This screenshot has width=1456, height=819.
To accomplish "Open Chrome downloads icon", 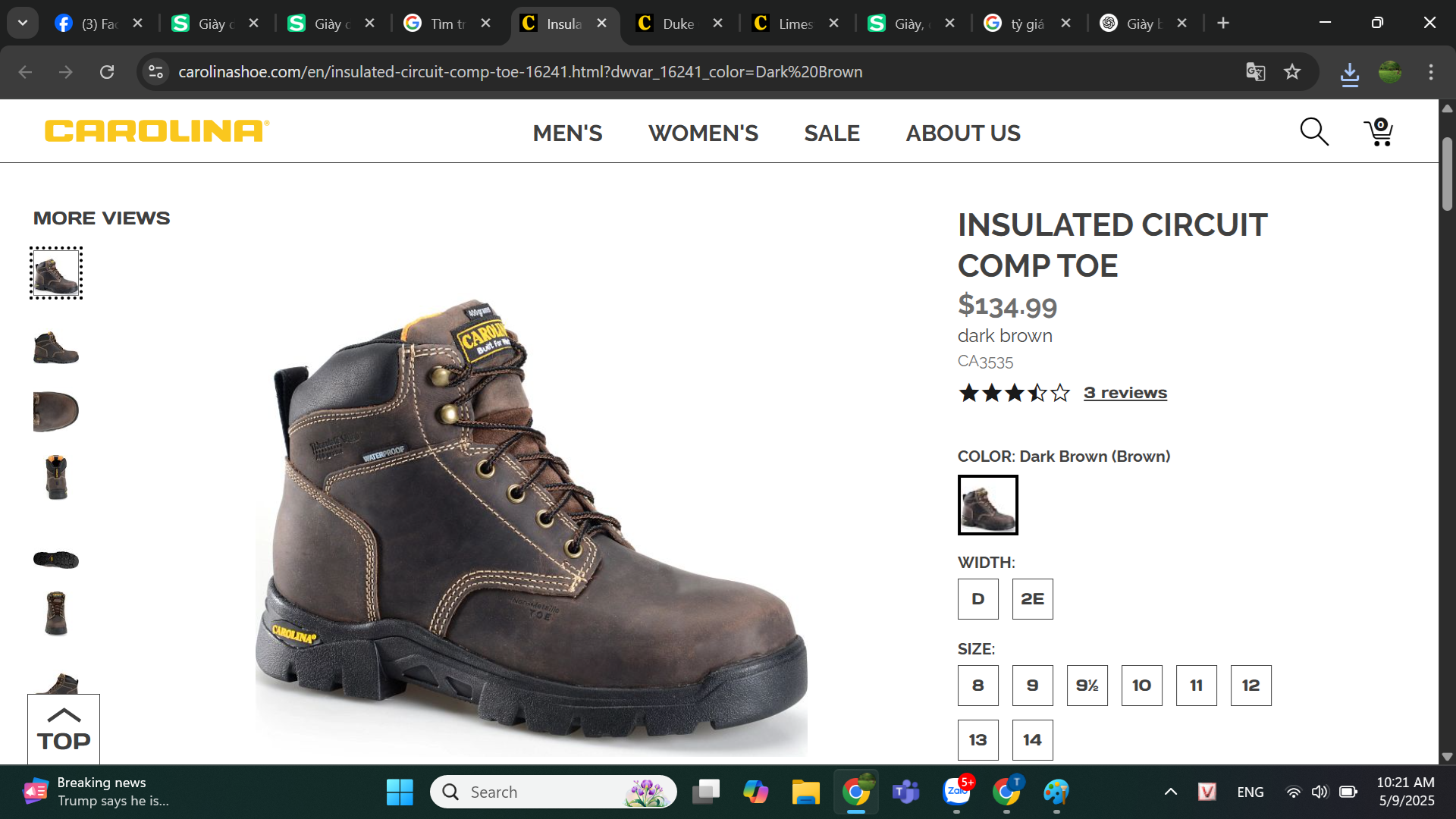I will click(x=1350, y=73).
